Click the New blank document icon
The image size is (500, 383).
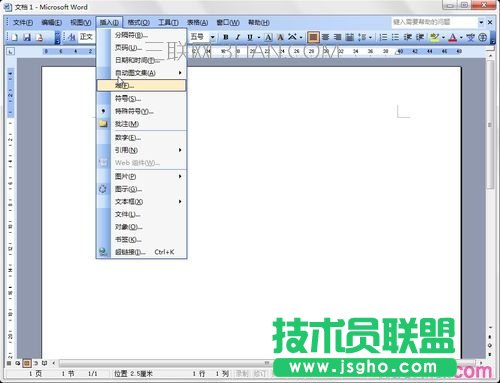(14, 37)
